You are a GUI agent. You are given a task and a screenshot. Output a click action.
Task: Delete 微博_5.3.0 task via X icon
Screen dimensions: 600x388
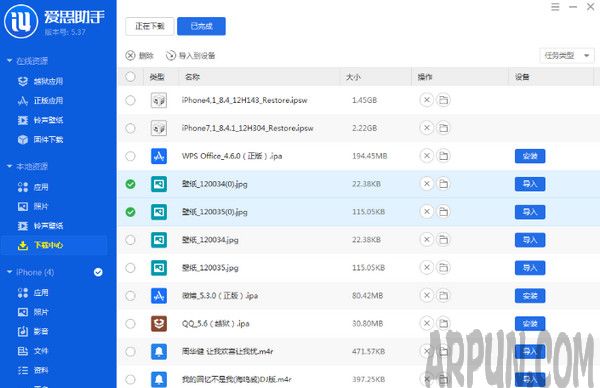pyautogui.click(x=427, y=295)
